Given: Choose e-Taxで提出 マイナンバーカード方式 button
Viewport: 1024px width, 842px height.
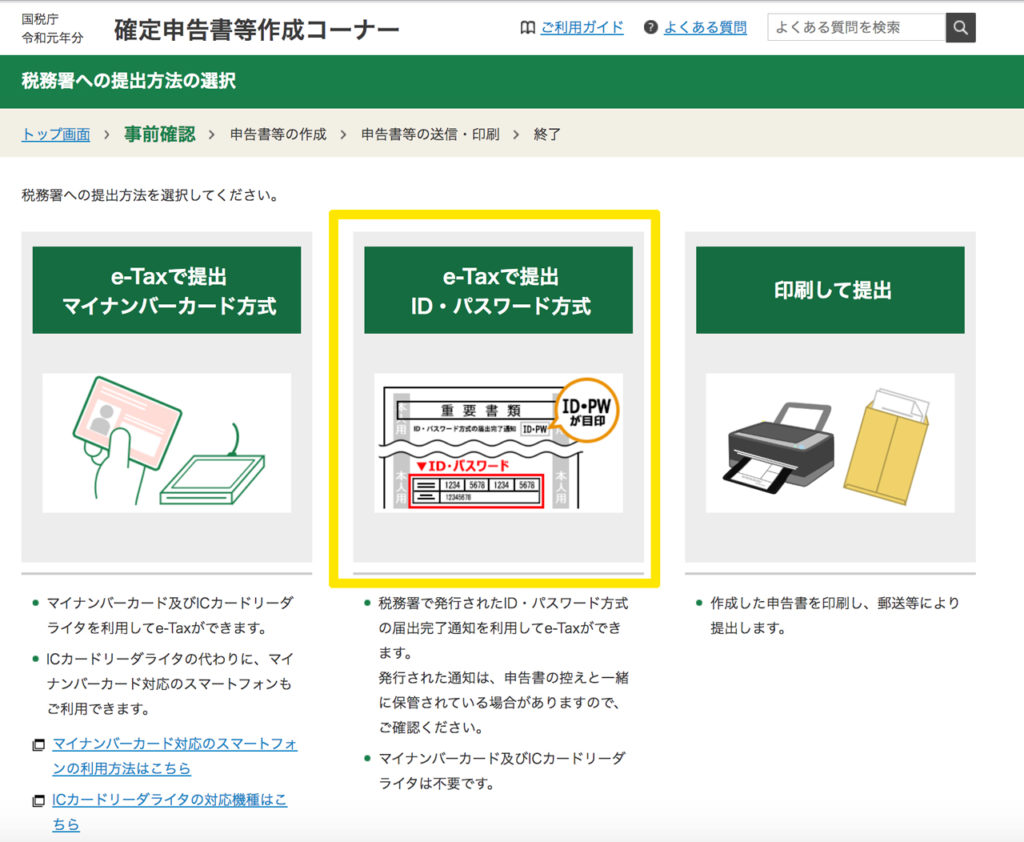Looking at the screenshot, I should [x=167, y=290].
